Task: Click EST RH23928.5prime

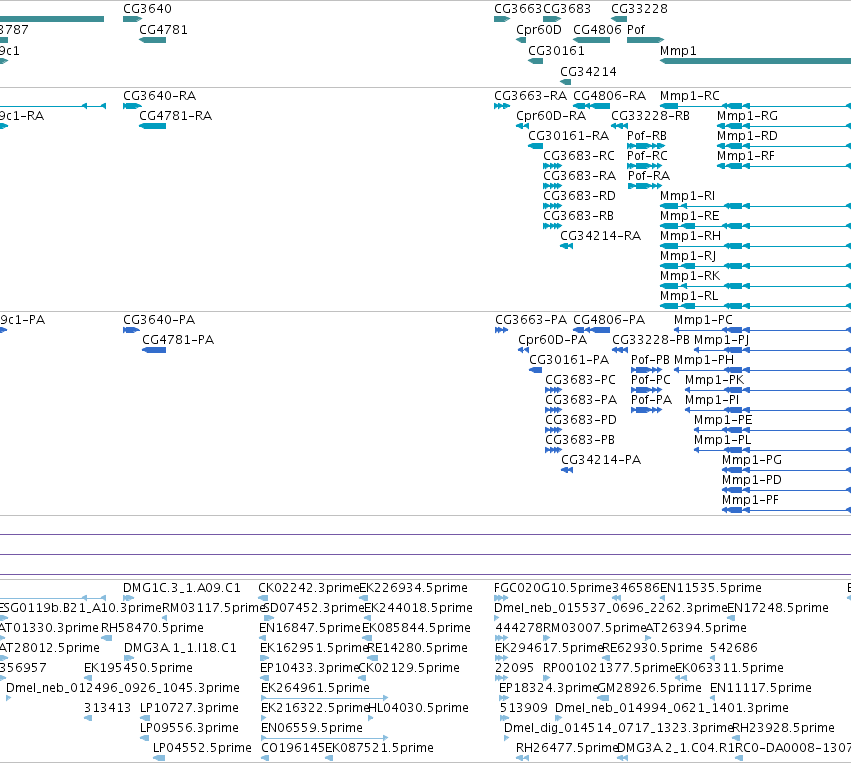Action: [x=784, y=728]
